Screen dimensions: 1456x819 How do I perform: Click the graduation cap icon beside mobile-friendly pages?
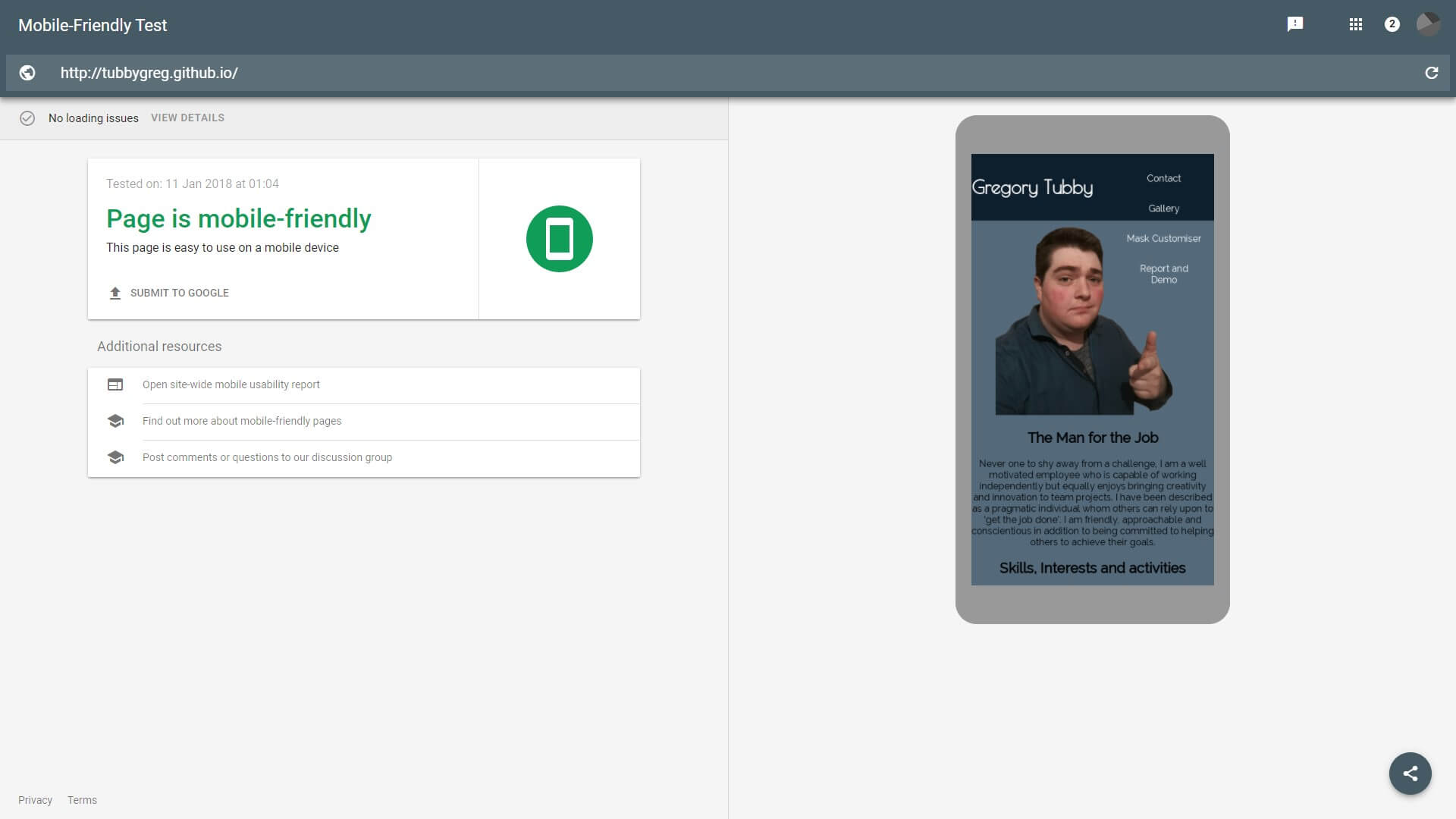coord(115,421)
